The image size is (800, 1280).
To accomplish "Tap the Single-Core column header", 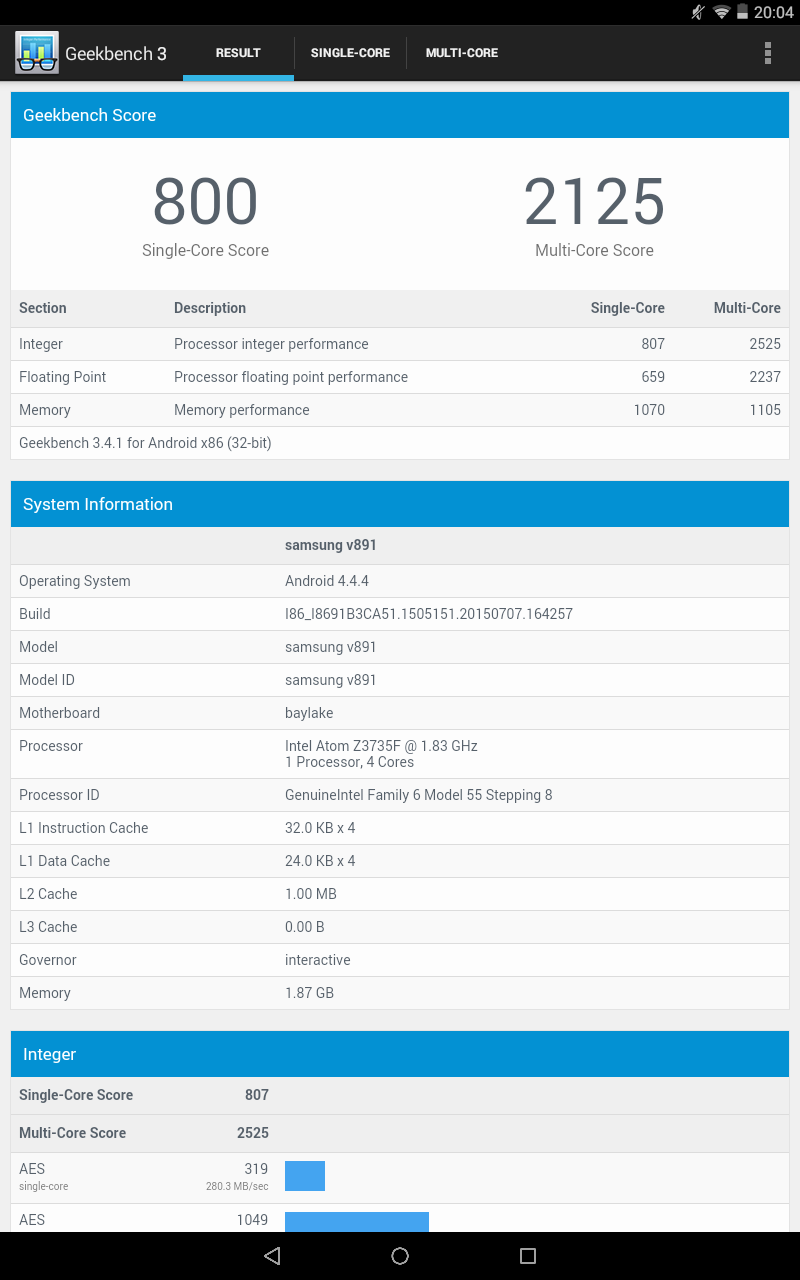I will 628,308.
